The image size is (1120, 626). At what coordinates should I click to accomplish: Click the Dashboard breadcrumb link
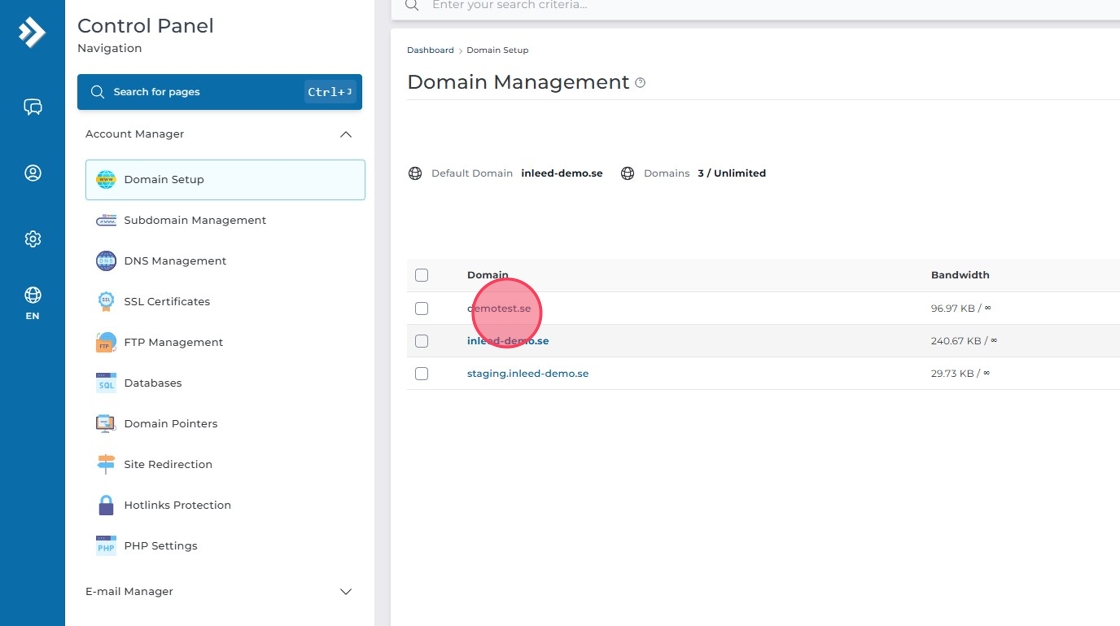click(430, 50)
